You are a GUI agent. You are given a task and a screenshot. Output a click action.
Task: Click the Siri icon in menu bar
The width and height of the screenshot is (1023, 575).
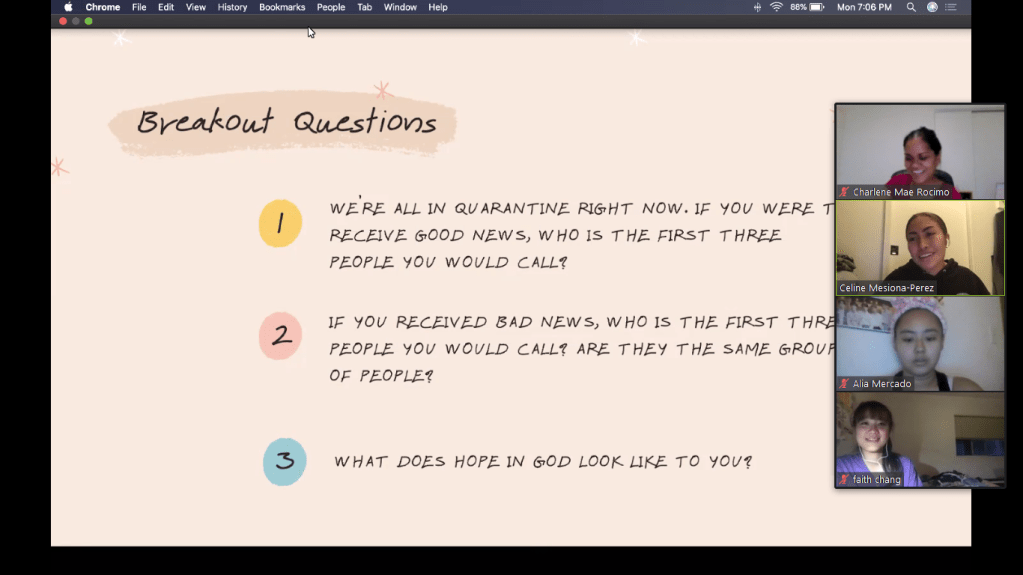[932, 7]
